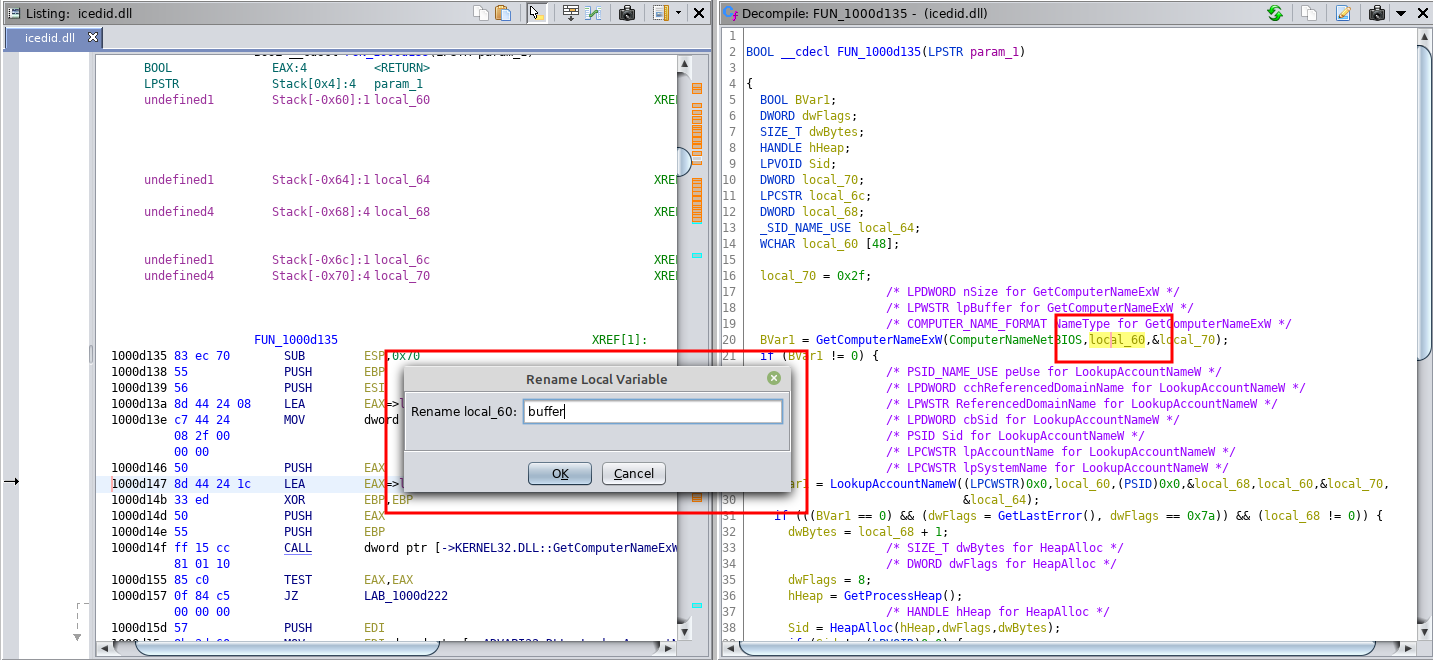This screenshot has width=1433, height=660.
Task: Click 'LPVOID Sid;' declaration in decompiler
Action: tap(798, 164)
